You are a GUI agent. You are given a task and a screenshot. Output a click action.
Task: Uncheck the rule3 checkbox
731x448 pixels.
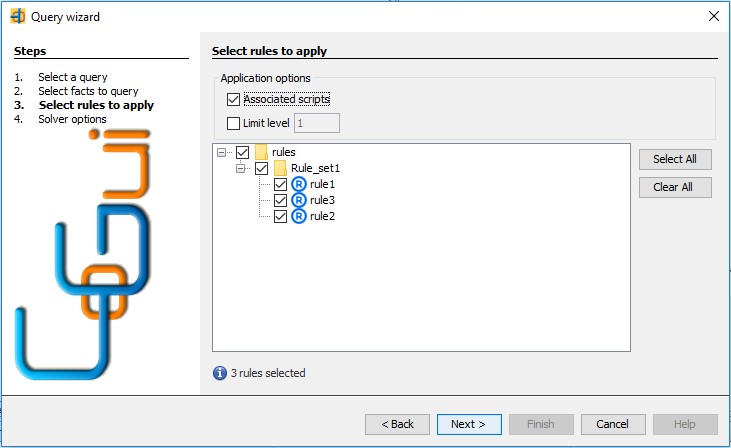280,200
